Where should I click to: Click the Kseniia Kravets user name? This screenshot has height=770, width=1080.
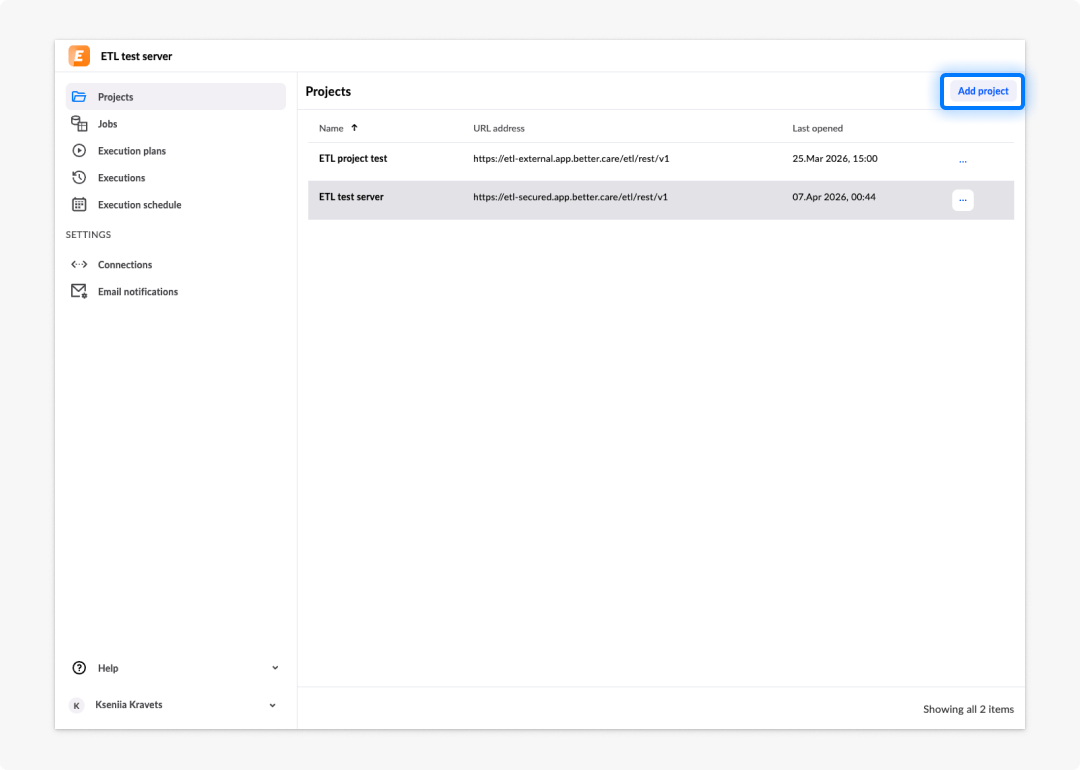[x=129, y=705]
